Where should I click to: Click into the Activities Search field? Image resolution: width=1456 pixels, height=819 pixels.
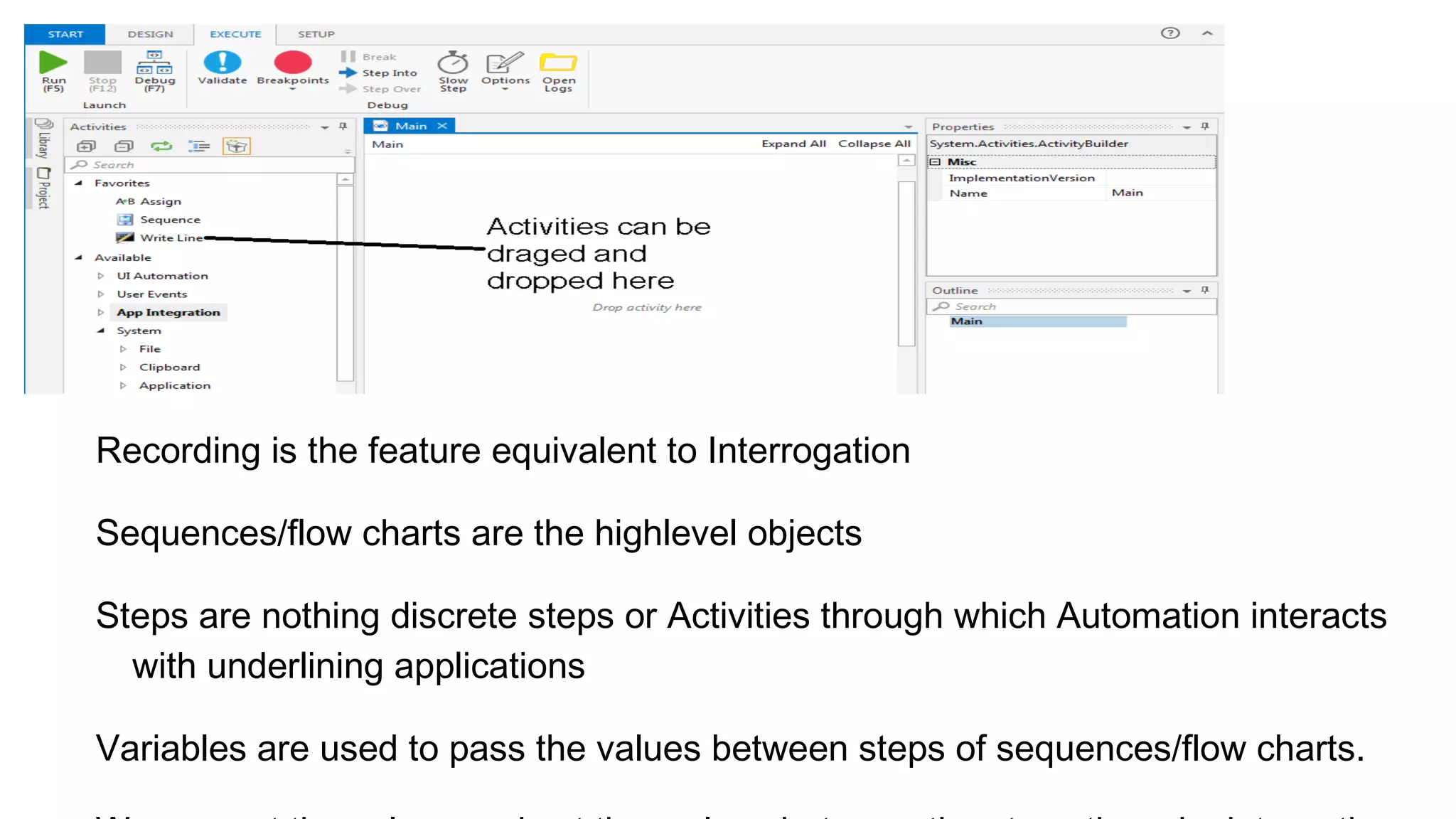click(x=210, y=165)
